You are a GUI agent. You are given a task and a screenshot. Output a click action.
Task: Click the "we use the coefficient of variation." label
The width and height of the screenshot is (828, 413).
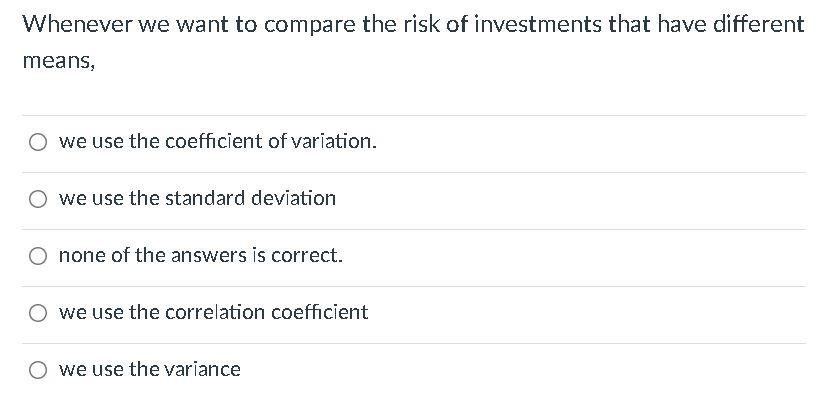[x=217, y=141]
